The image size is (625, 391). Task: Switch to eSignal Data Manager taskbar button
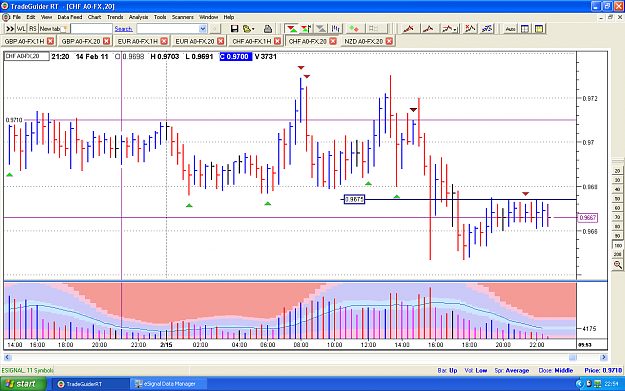point(168,384)
